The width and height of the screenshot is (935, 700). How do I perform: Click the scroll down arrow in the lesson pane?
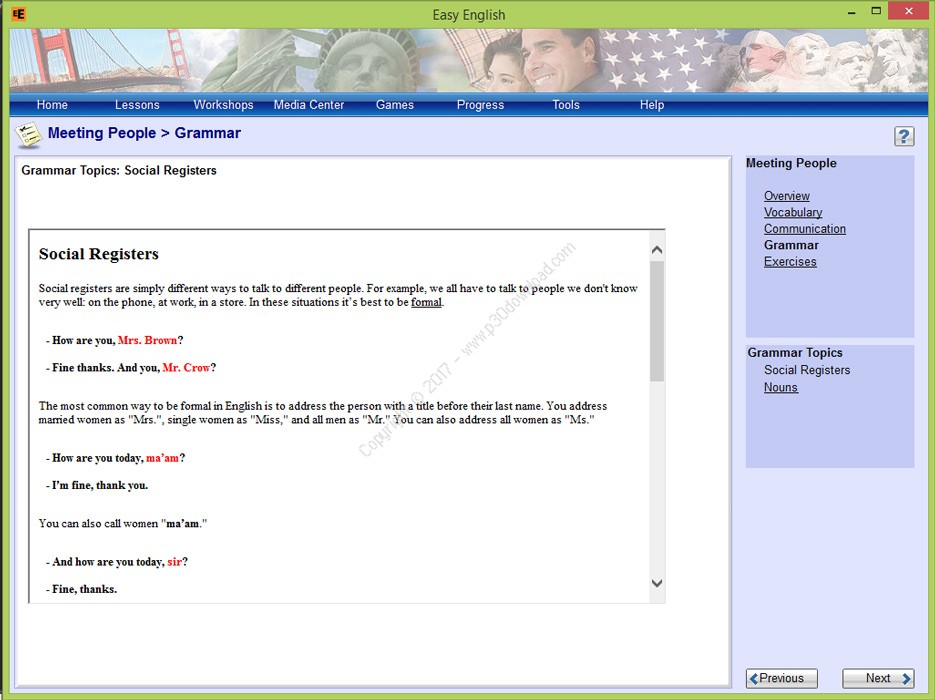[656, 583]
